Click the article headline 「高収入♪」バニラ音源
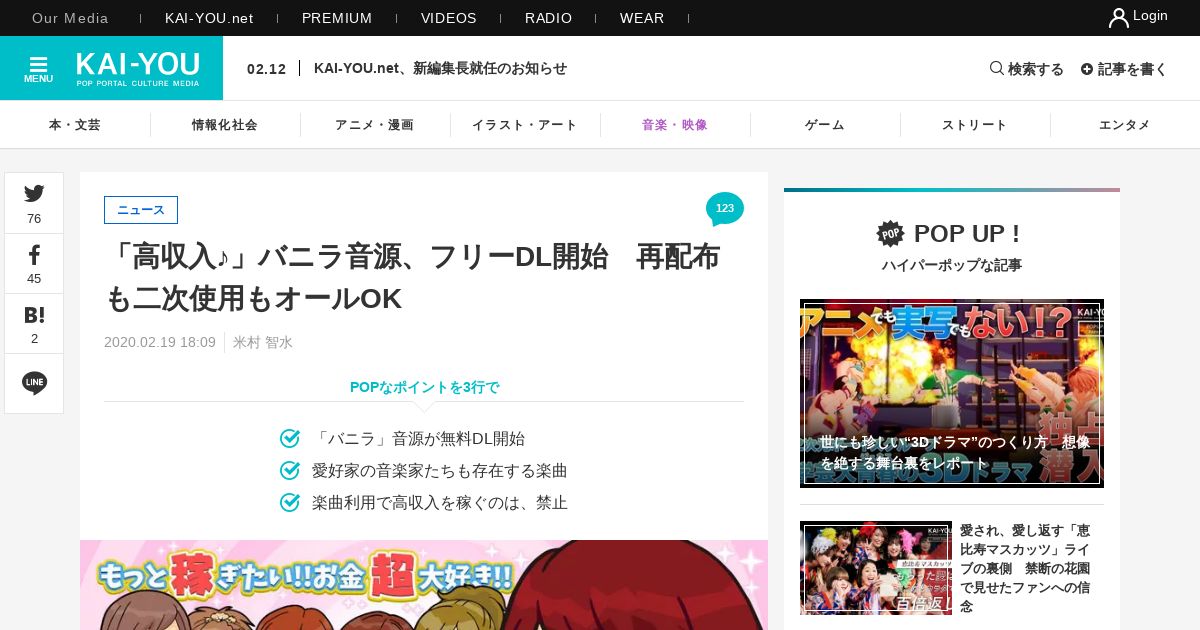The height and width of the screenshot is (630, 1200). (x=413, y=277)
